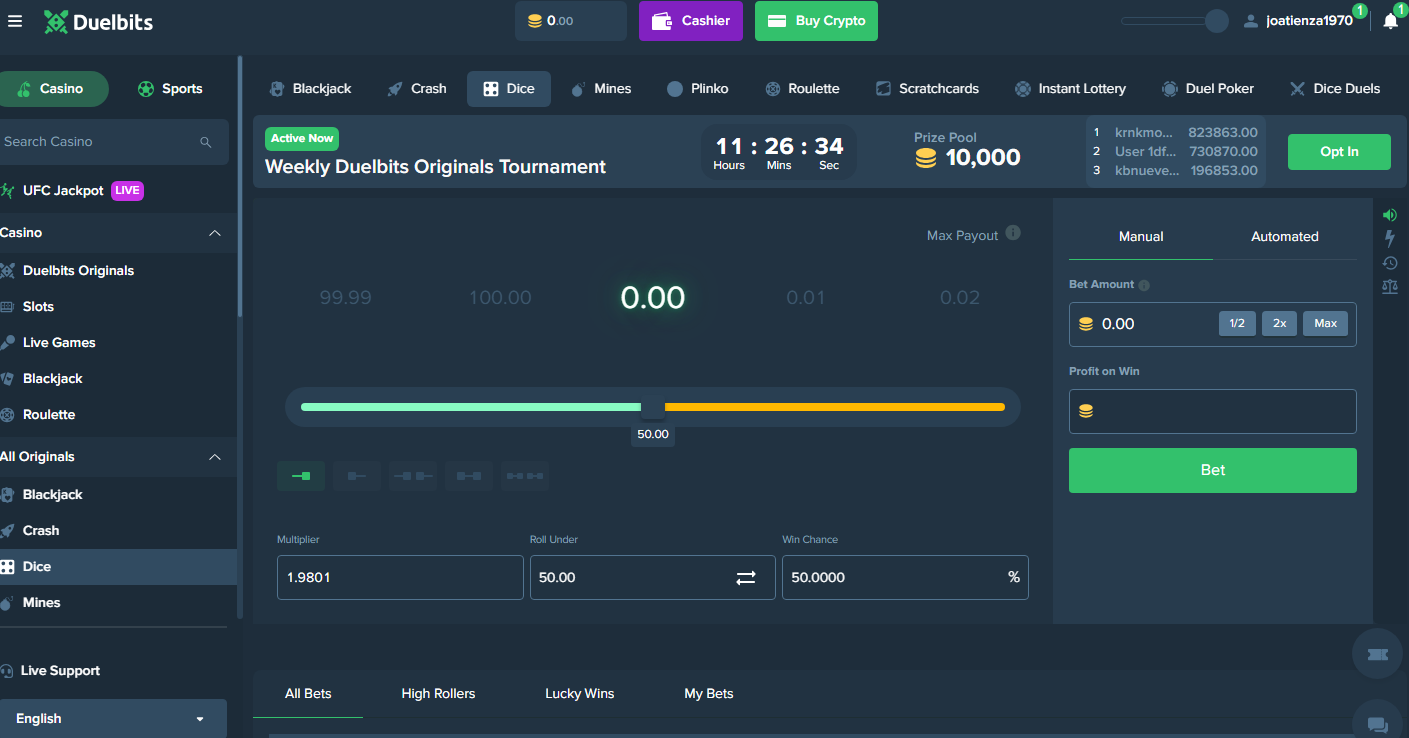Click the green Bet button
Viewport: 1409px width, 738px height.
[1212, 470]
